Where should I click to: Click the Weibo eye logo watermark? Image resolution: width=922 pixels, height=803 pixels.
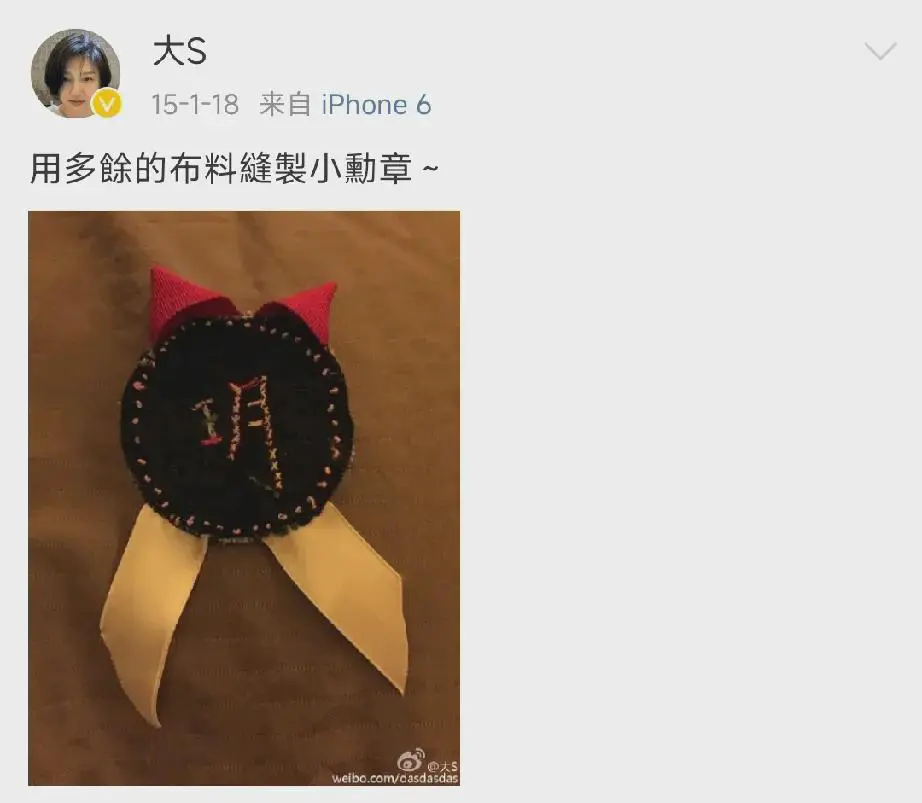pos(410,759)
